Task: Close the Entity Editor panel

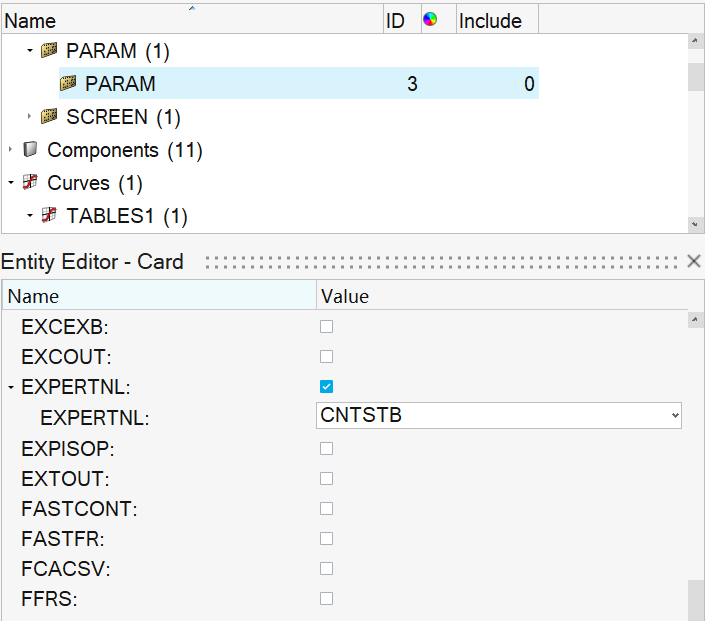Action: tap(694, 261)
